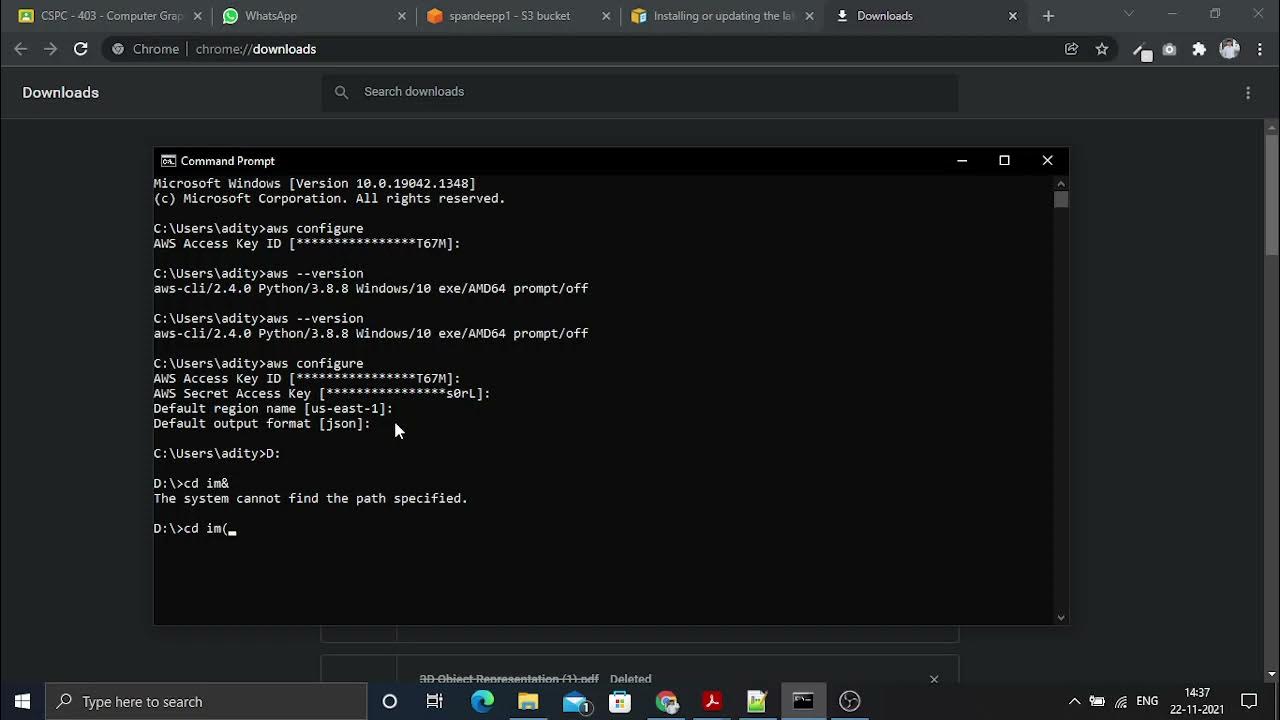
Task: Click the Command Prompt scrollbar thumb
Action: click(1061, 199)
